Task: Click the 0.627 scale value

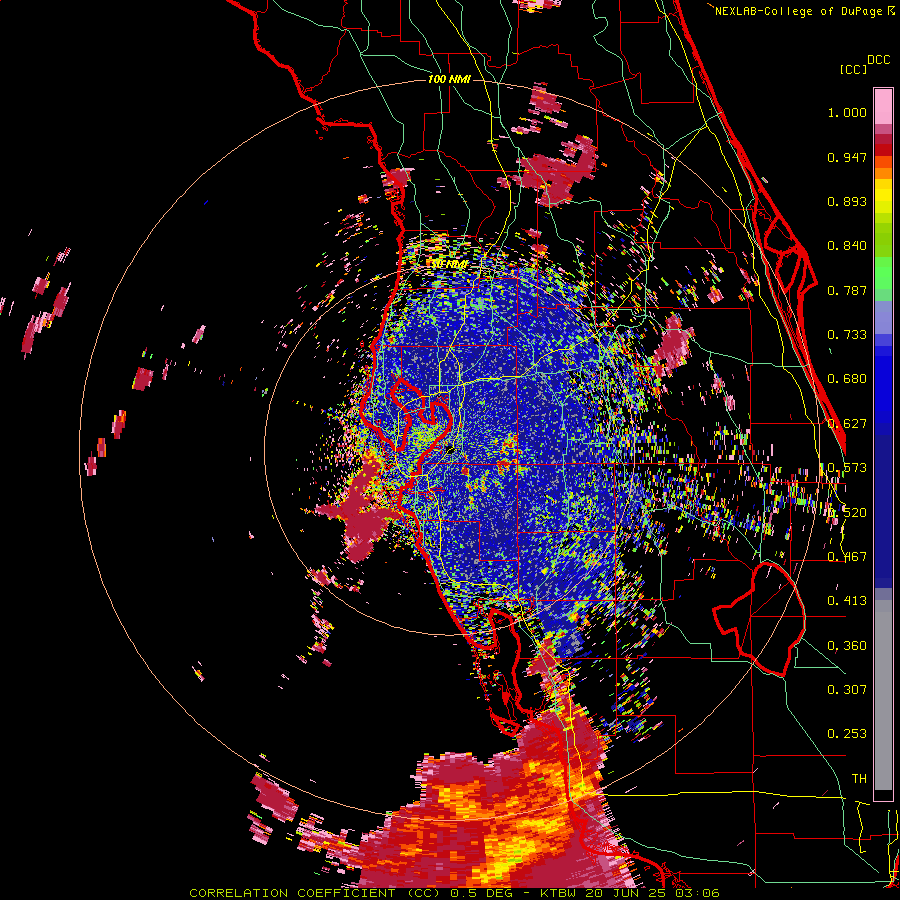Action: coord(847,424)
